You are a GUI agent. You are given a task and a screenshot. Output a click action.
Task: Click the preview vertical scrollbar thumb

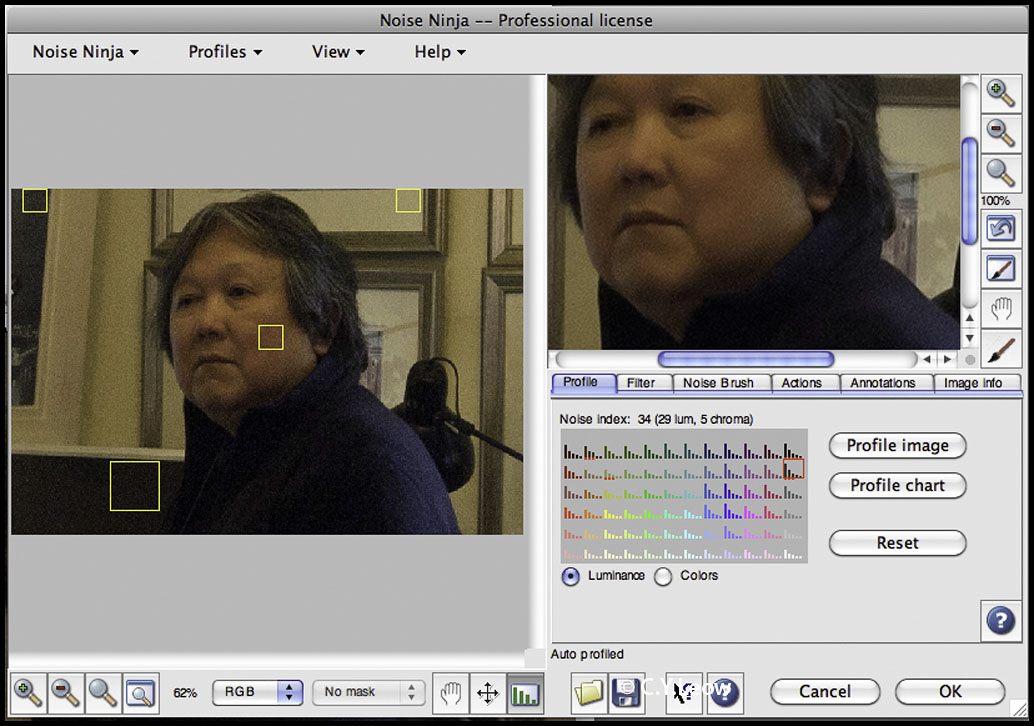click(x=969, y=191)
